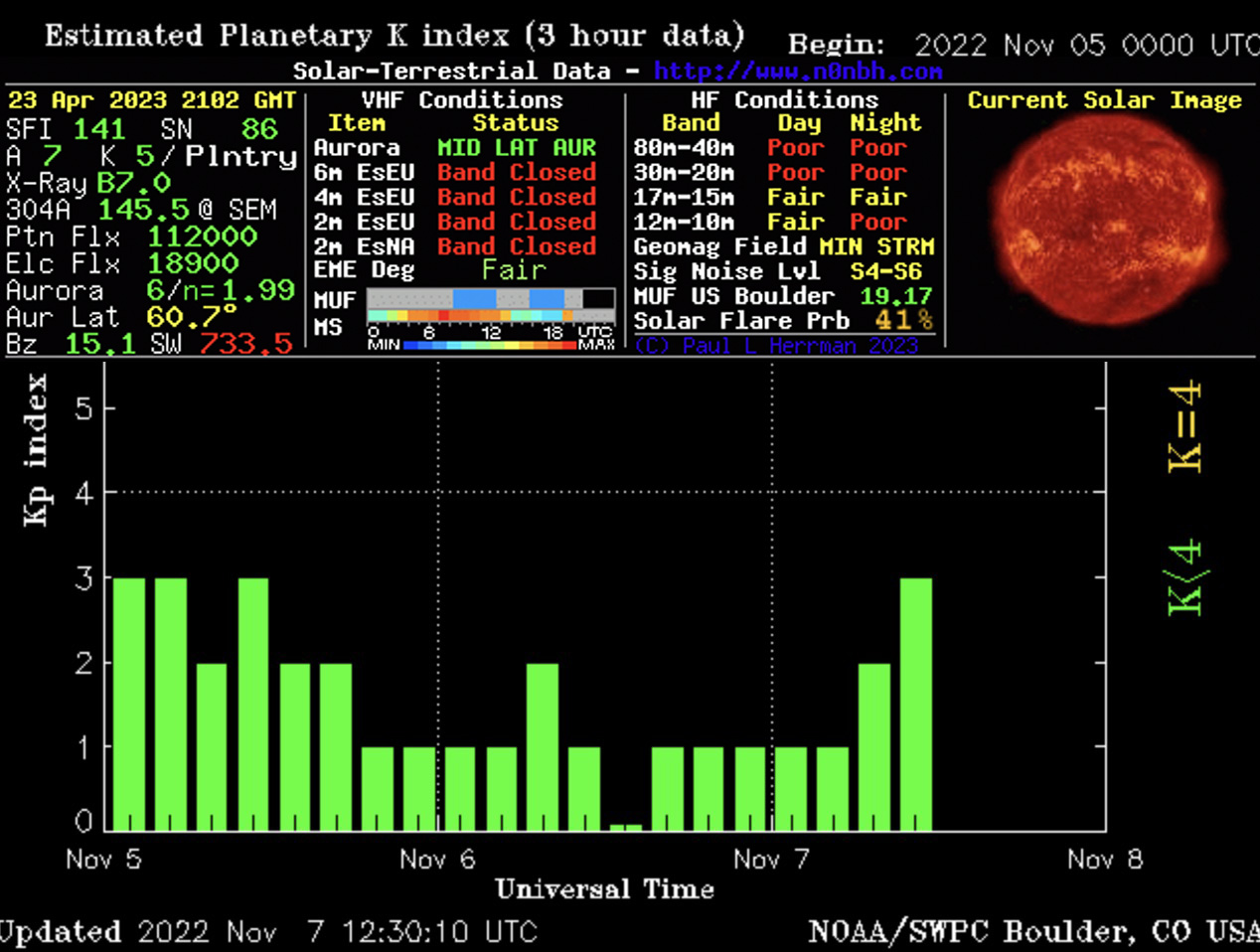Click the SFI value 141
Screen dimensions: 1260x952
click(98, 129)
